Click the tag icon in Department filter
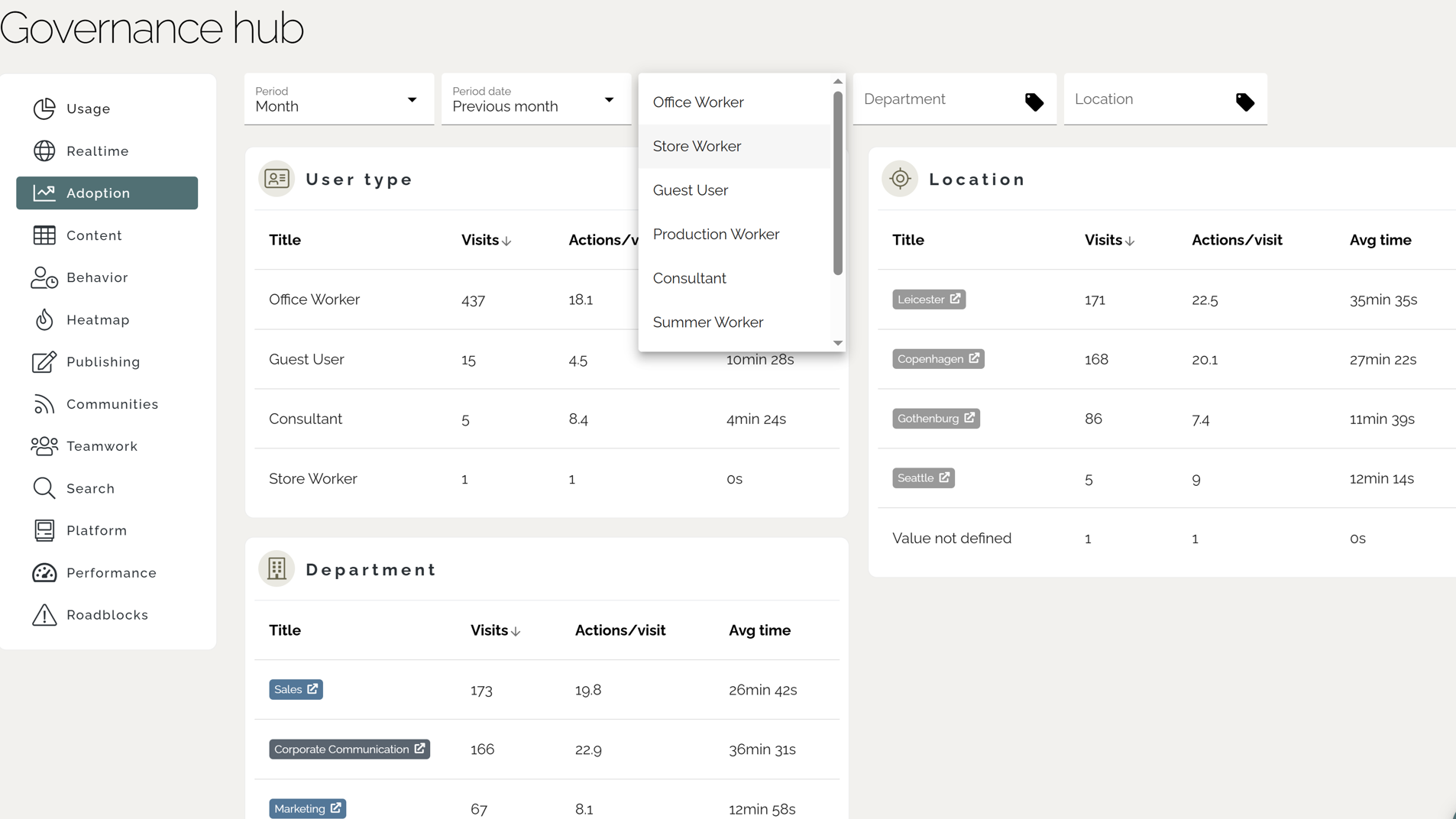Viewport: 1456px width, 819px height. coord(1034,102)
